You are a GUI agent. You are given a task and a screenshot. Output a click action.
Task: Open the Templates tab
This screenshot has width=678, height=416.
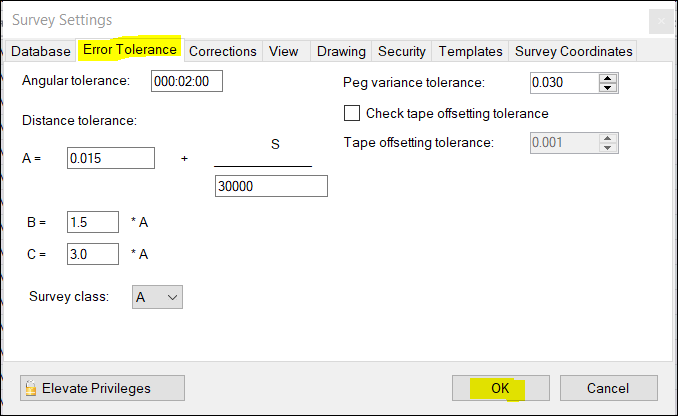point(470,51)
